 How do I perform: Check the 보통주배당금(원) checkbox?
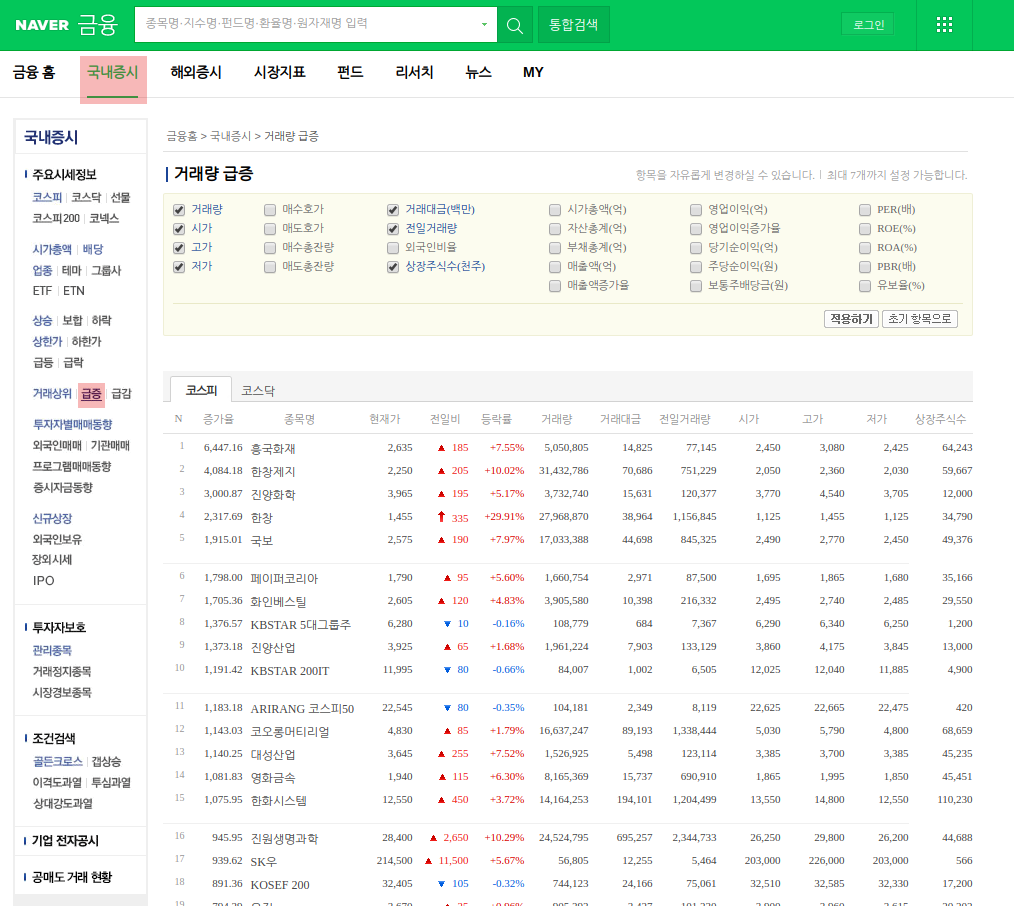696,286
